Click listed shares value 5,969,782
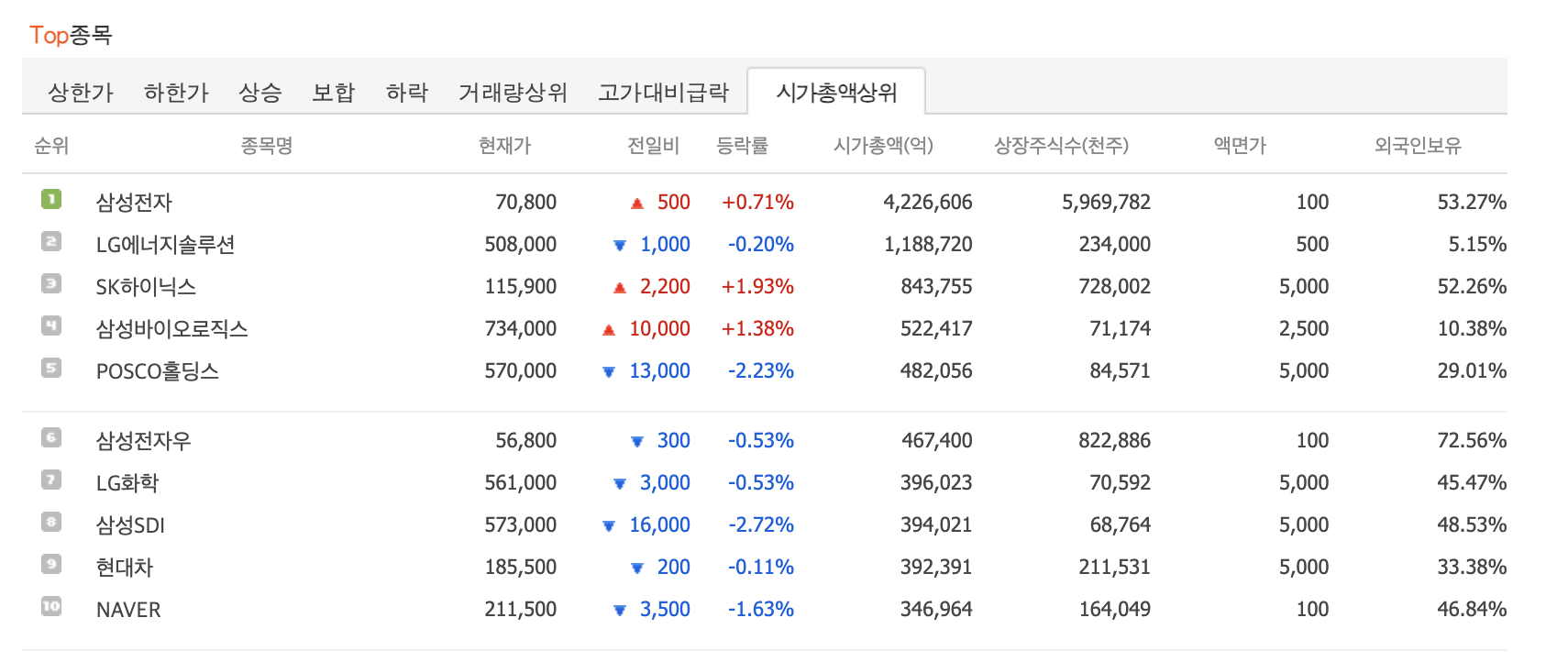This screenshot has height=662, width=1568. [x=1106, y=203]
